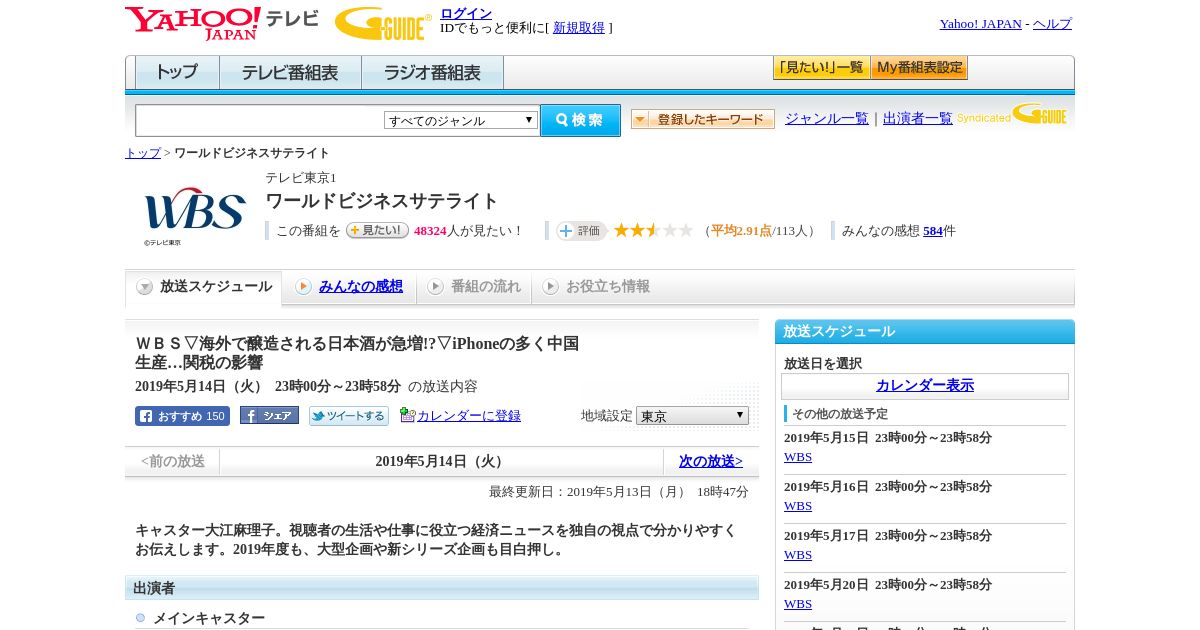Image resolution: width=1200 pixels, height=630 pixels.
Task: Click the カレンダーに登録 link
Action: (x=469, y=416)
